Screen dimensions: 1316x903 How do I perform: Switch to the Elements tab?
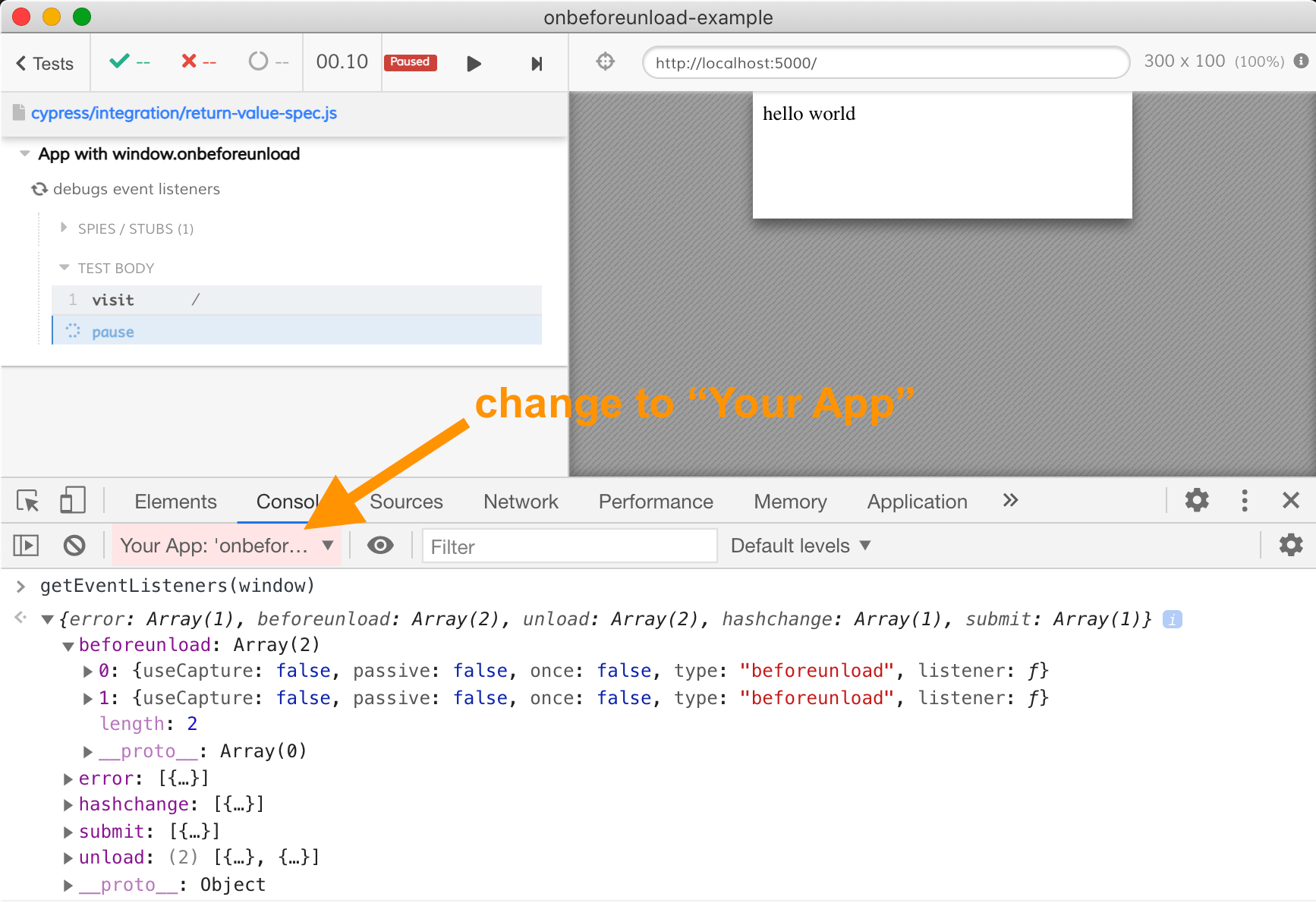click(x=175, y=502)
